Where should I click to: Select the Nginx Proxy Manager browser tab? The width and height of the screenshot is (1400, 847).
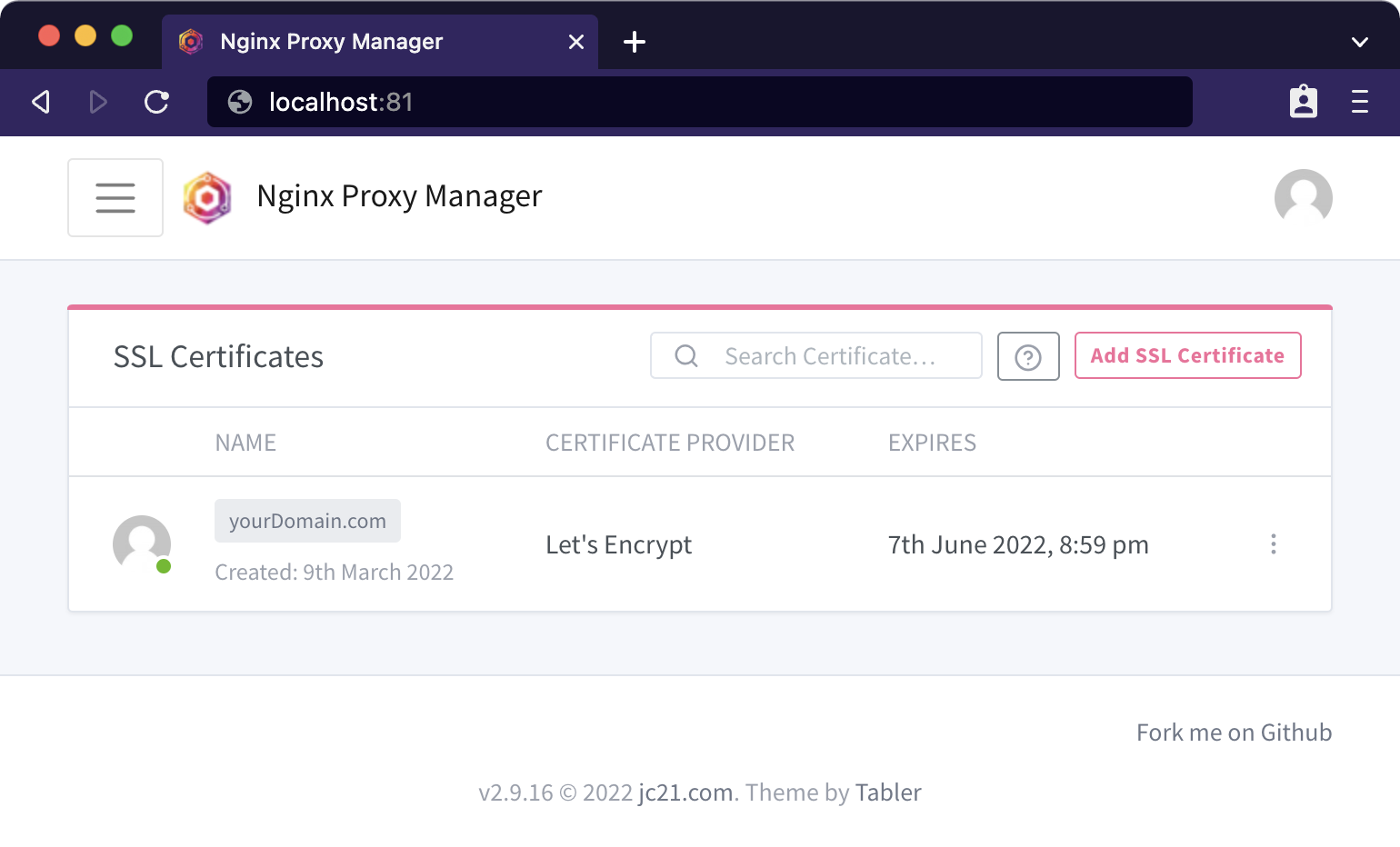380,42
